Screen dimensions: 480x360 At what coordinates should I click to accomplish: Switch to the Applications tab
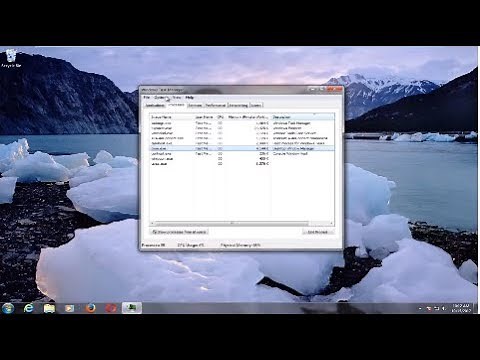(155, 105)
